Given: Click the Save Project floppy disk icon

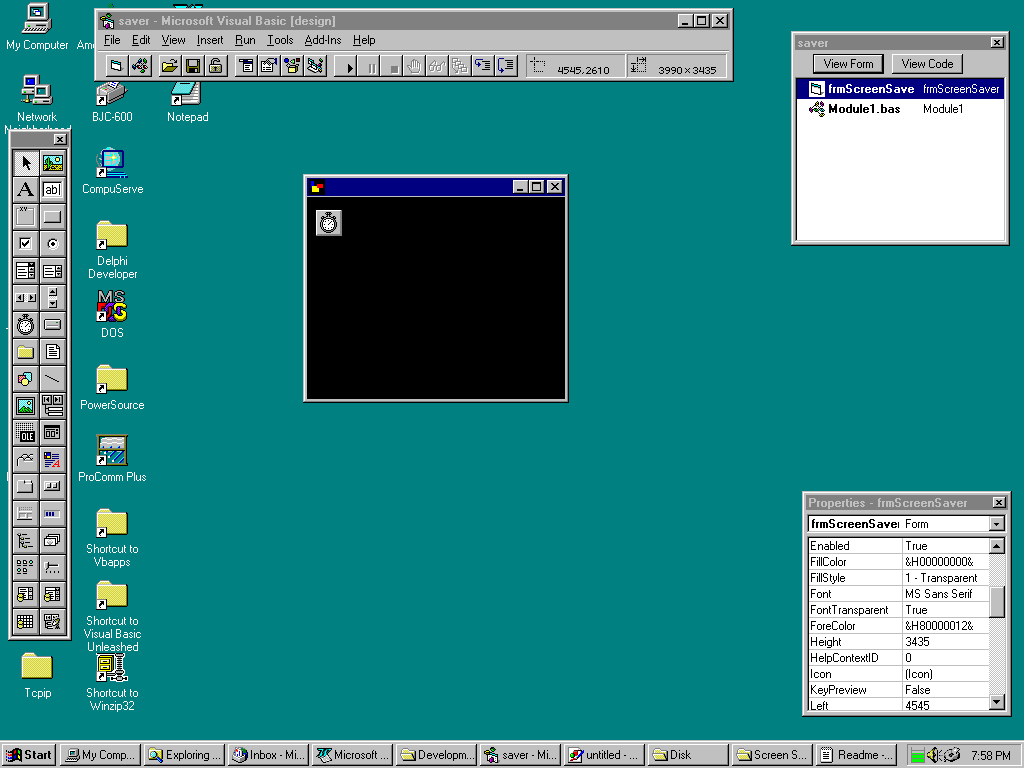Looking at the screenshot, I should [x=193, y=66].
